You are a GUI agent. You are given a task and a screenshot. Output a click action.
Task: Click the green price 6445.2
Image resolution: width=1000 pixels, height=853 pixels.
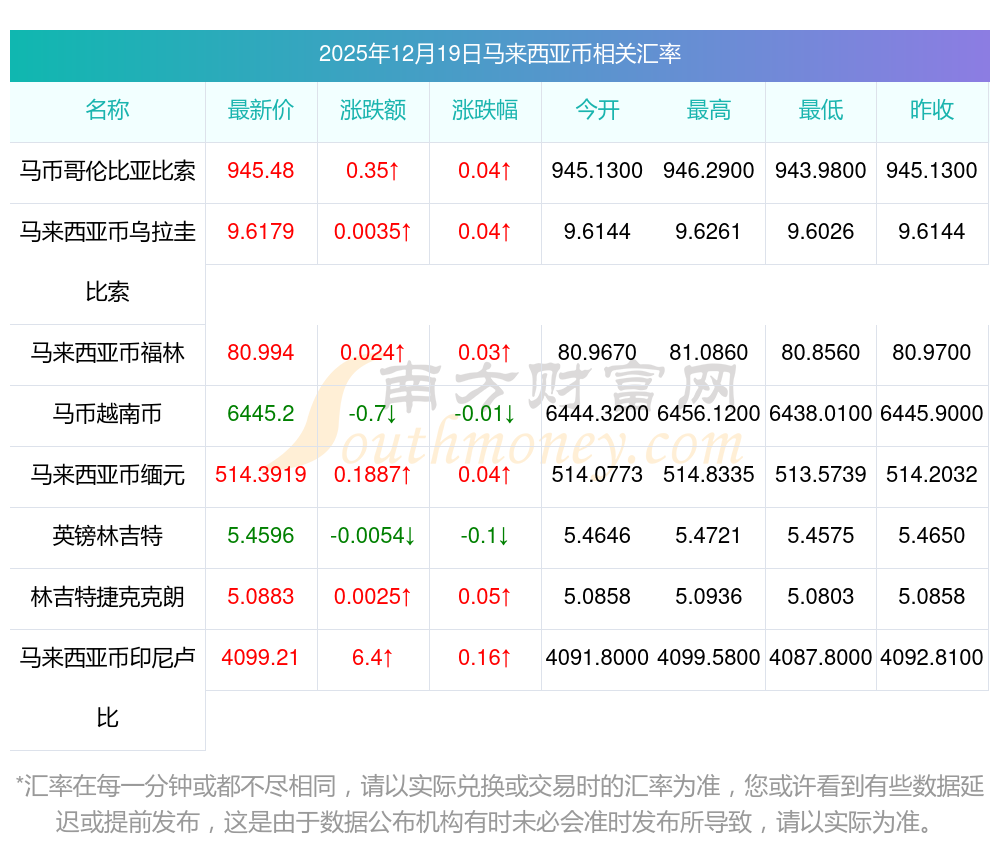tap(261, 414)
